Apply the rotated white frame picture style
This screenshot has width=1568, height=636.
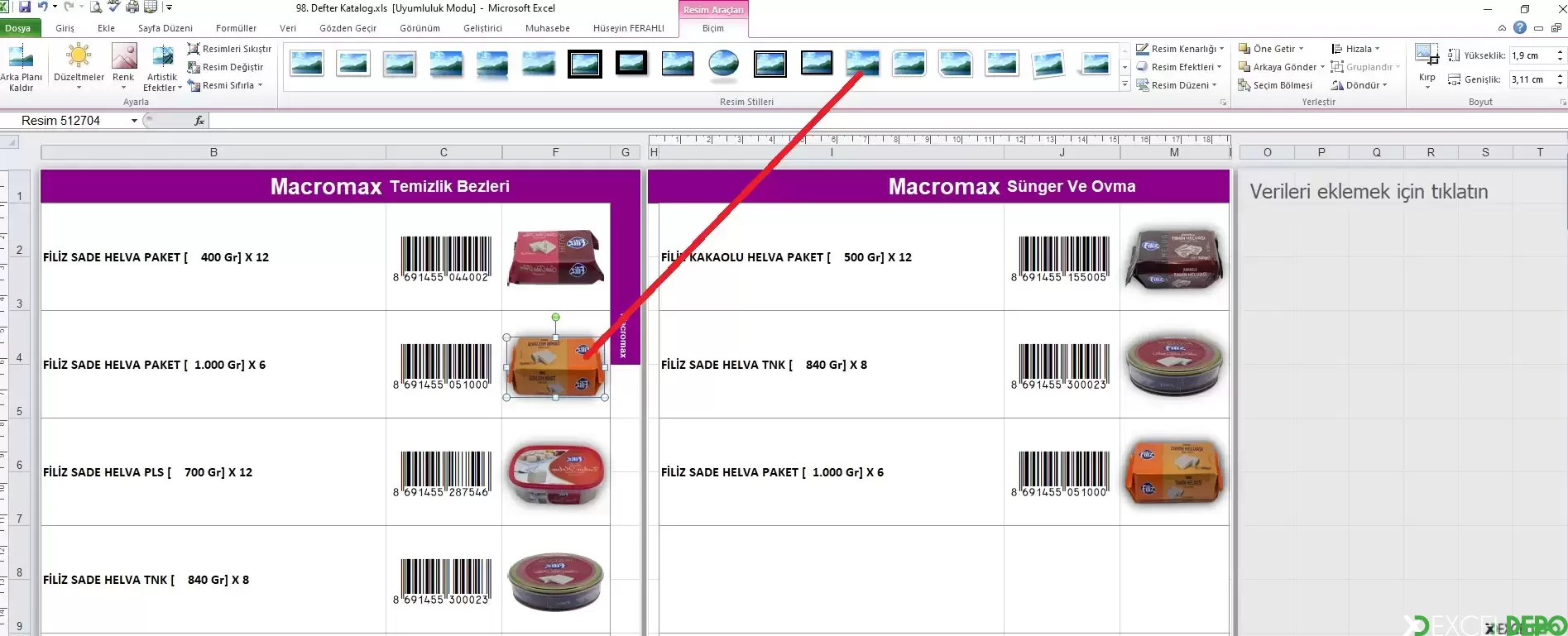[x=1048, y=64]
